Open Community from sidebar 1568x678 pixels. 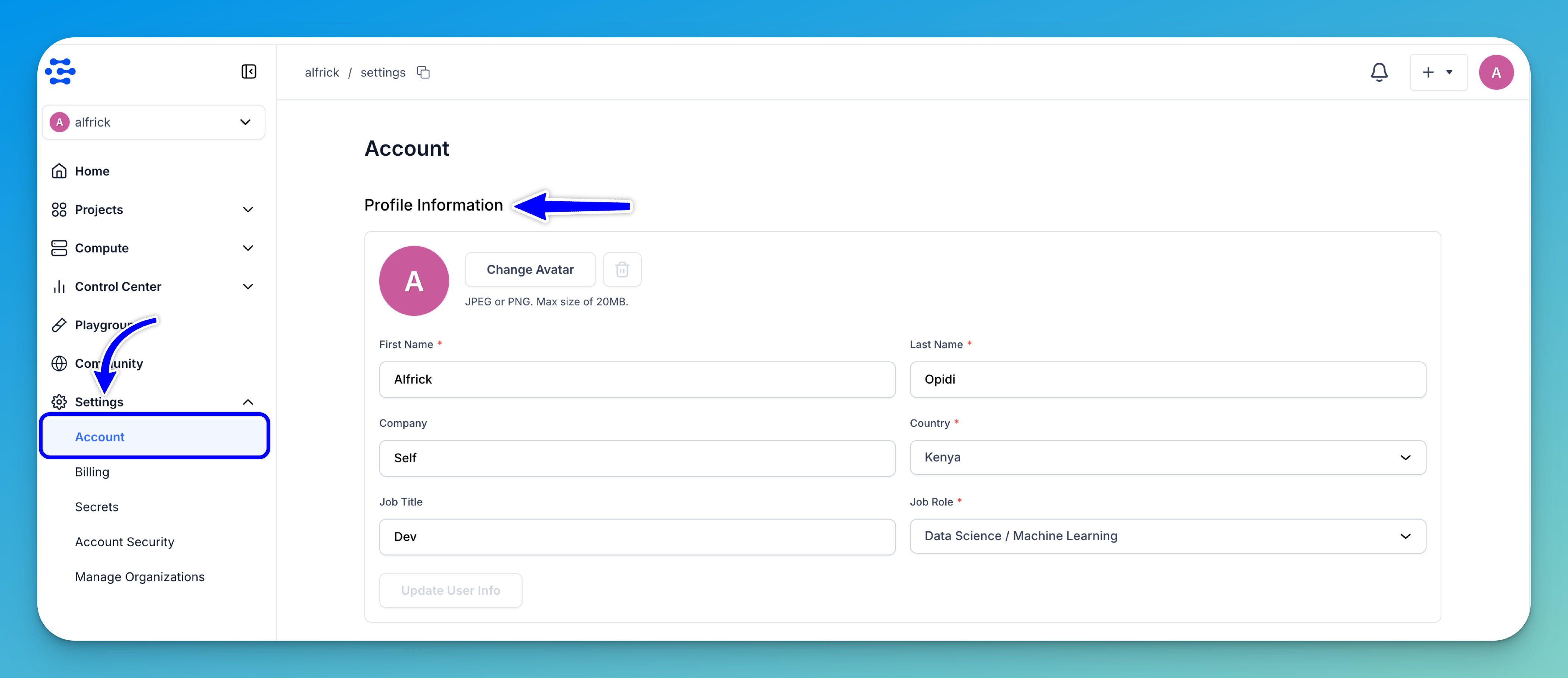pyautogui.click(x=85, y=363)
